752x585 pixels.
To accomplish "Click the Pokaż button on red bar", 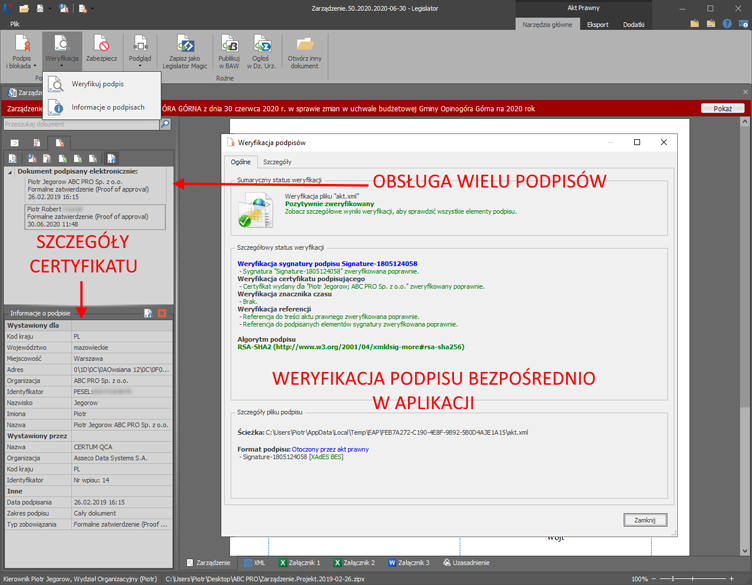I will (x=723, y=108).
